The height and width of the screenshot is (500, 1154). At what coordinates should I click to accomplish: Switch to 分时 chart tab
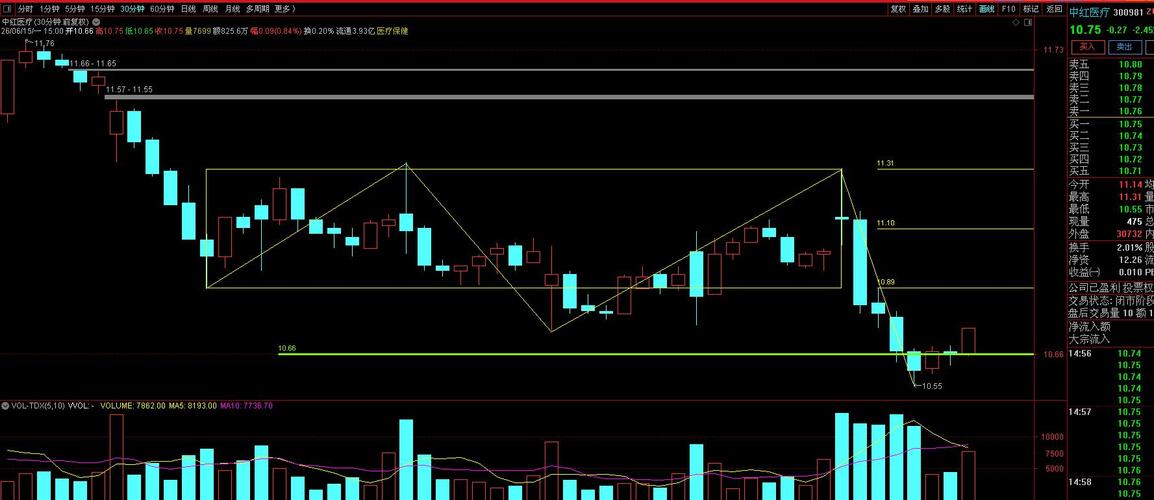[x=25, y=9]
